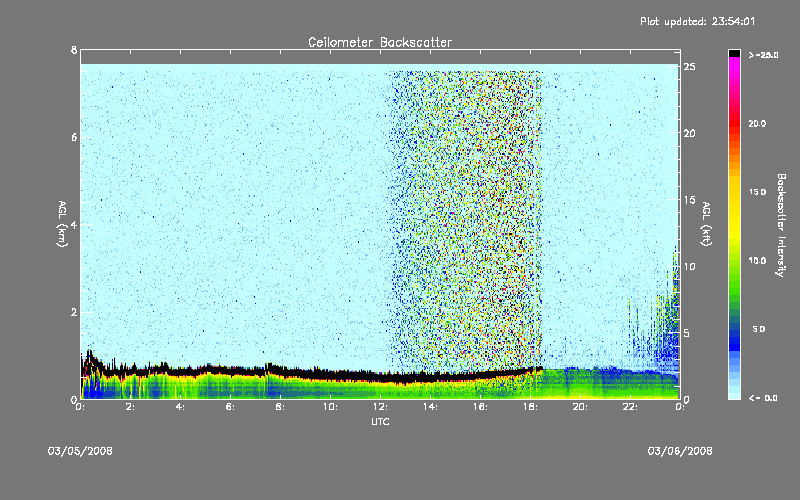Image resolution: width=800 pixels, height=500 pixels.
Task: Click the 14: hour label on the UTC axis
Action: [430, 407]
